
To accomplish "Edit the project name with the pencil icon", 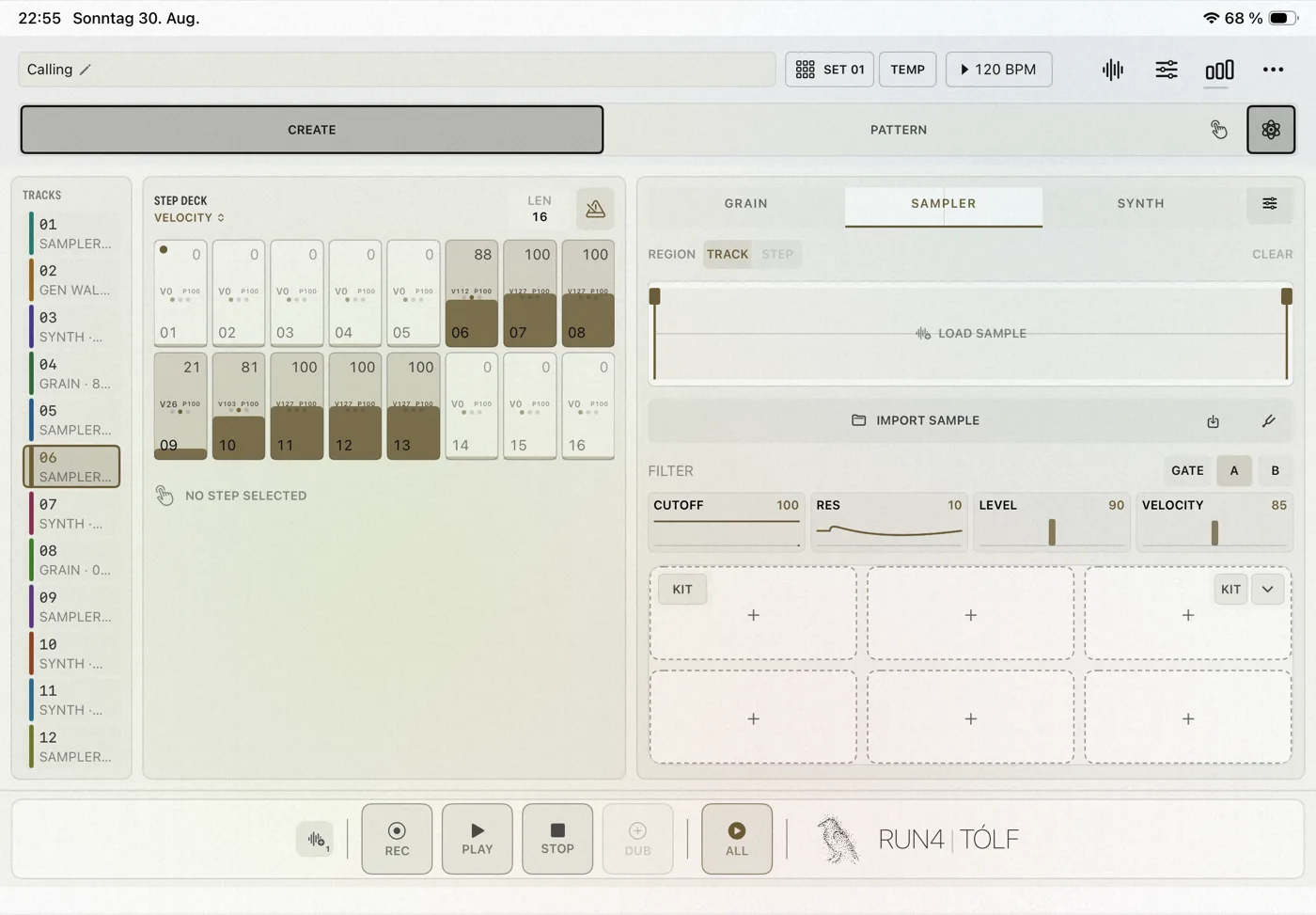I will tap(85, 70).
